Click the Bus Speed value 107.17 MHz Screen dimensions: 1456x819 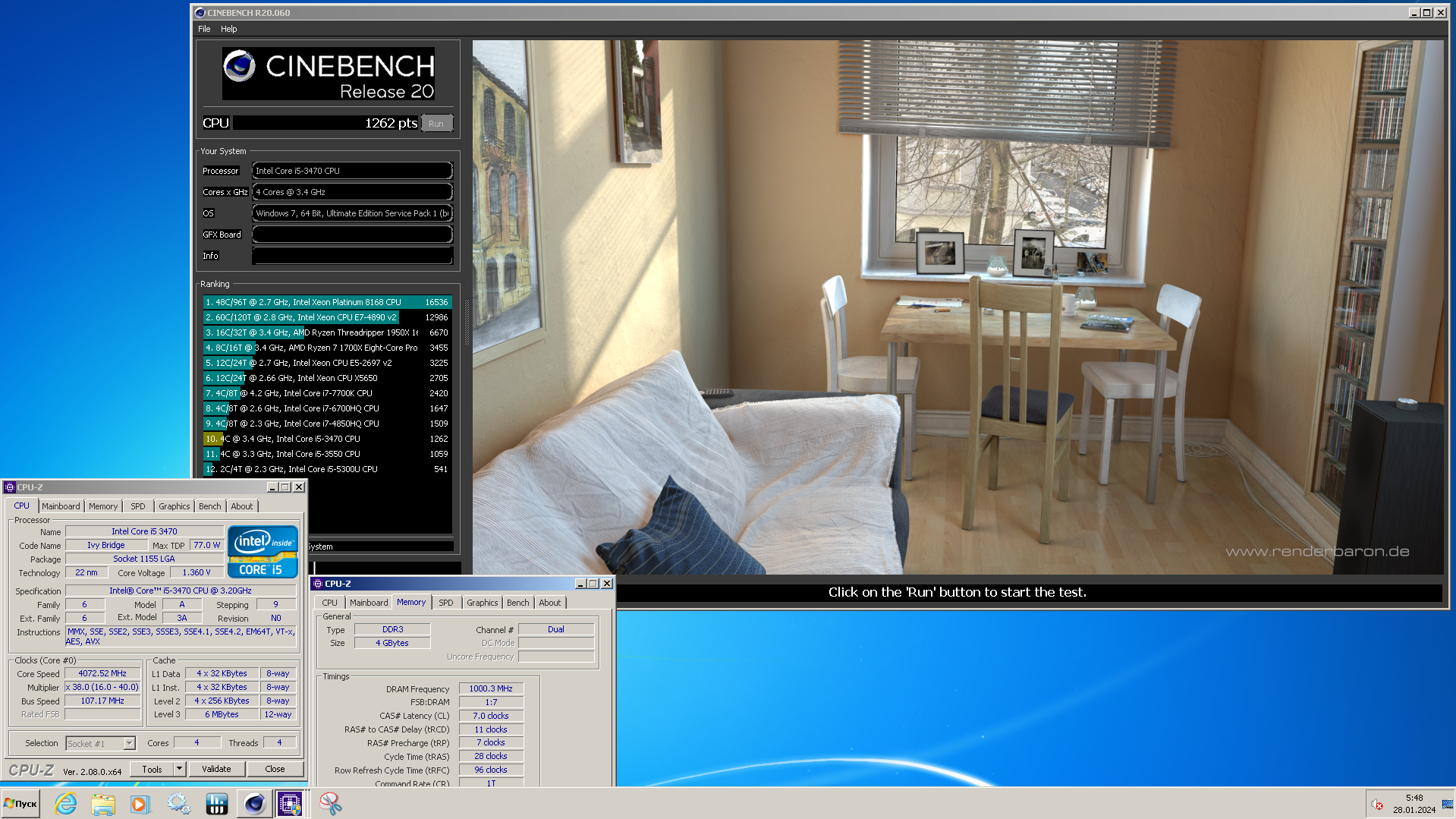pos(102,701)
